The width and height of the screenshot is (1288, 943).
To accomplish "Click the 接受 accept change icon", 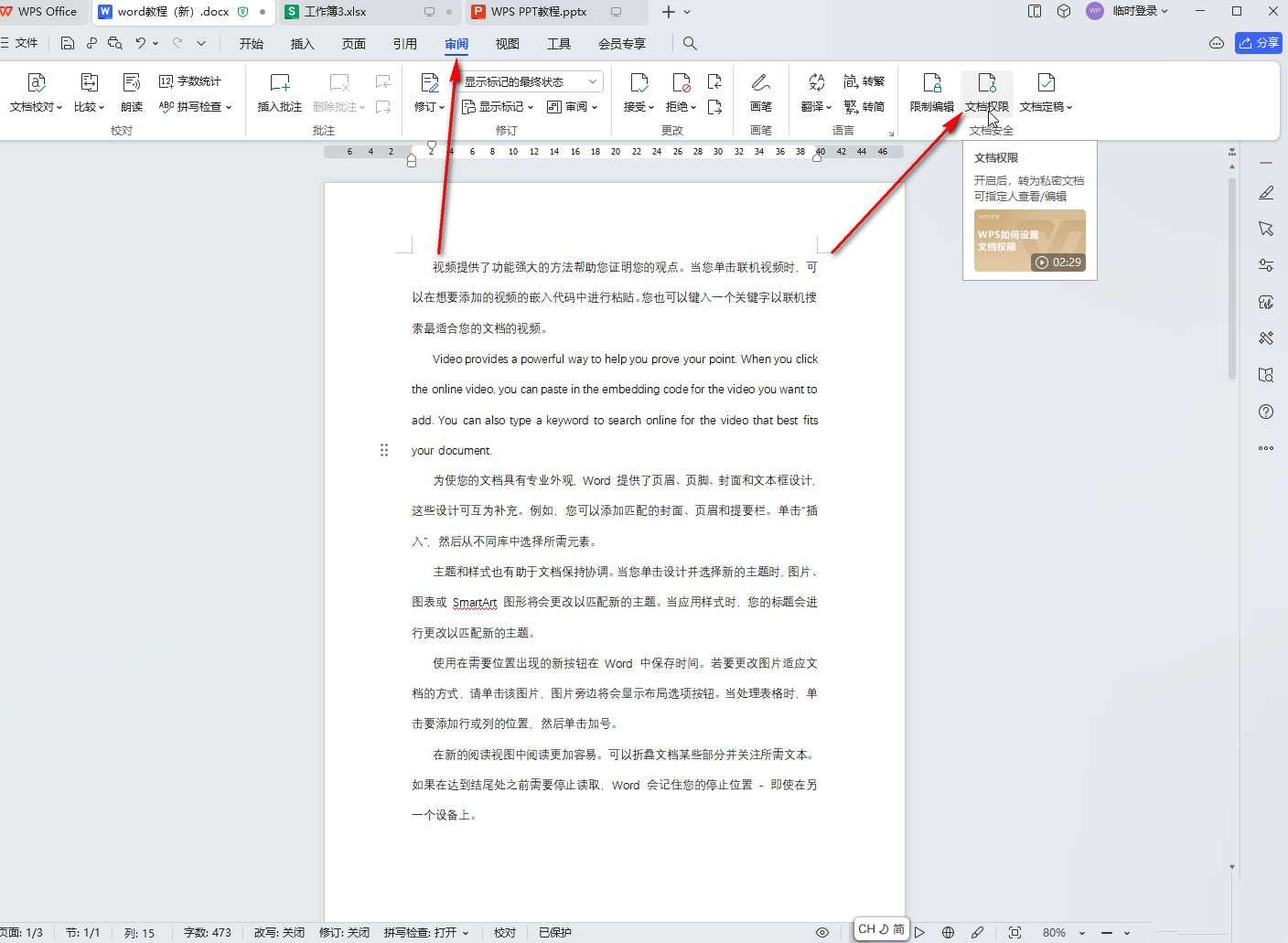I will pos(639,82).
